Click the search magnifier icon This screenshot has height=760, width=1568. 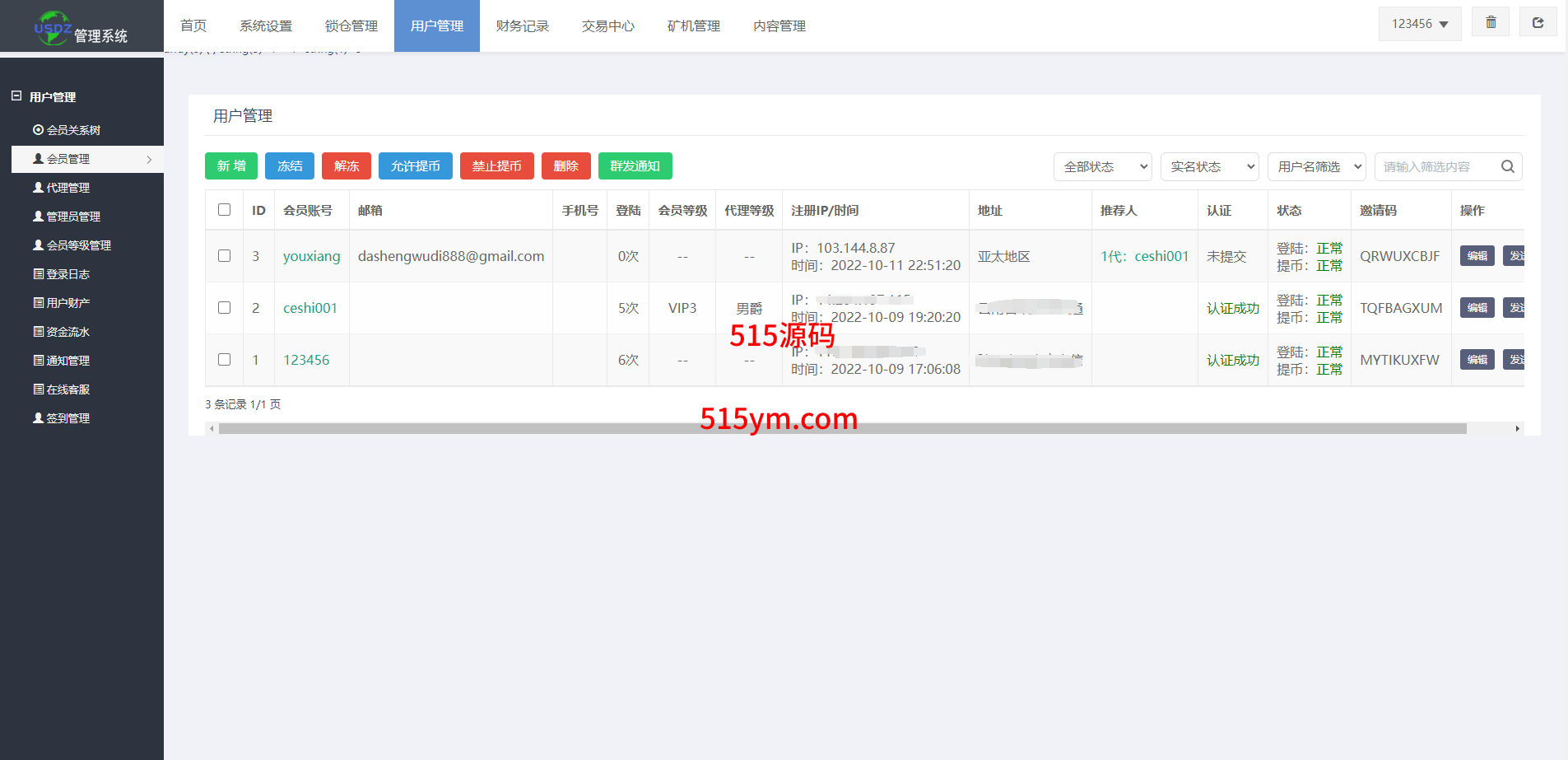point(1507,166)
